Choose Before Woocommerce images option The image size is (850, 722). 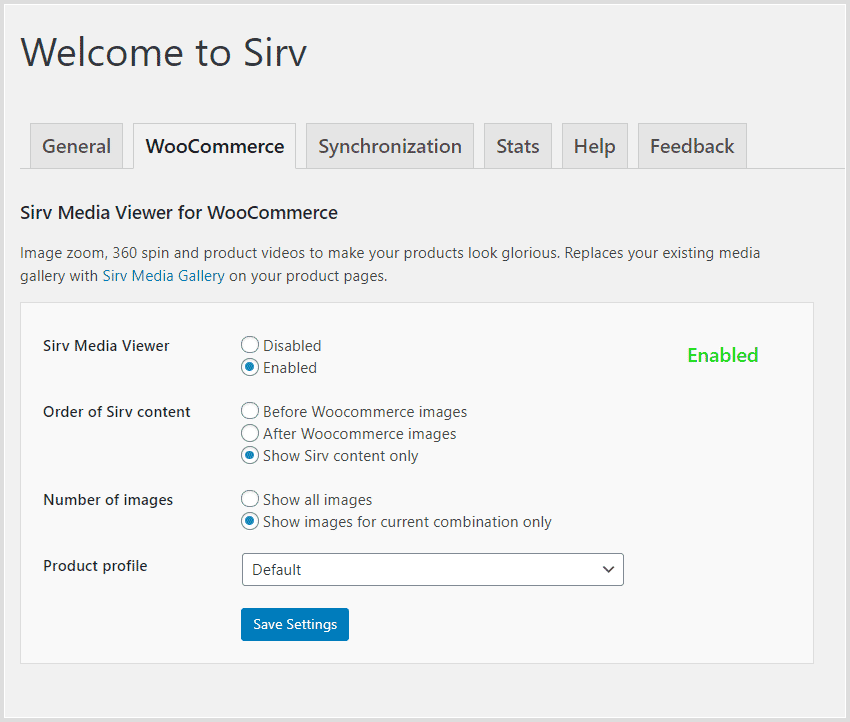click(249, 411)
